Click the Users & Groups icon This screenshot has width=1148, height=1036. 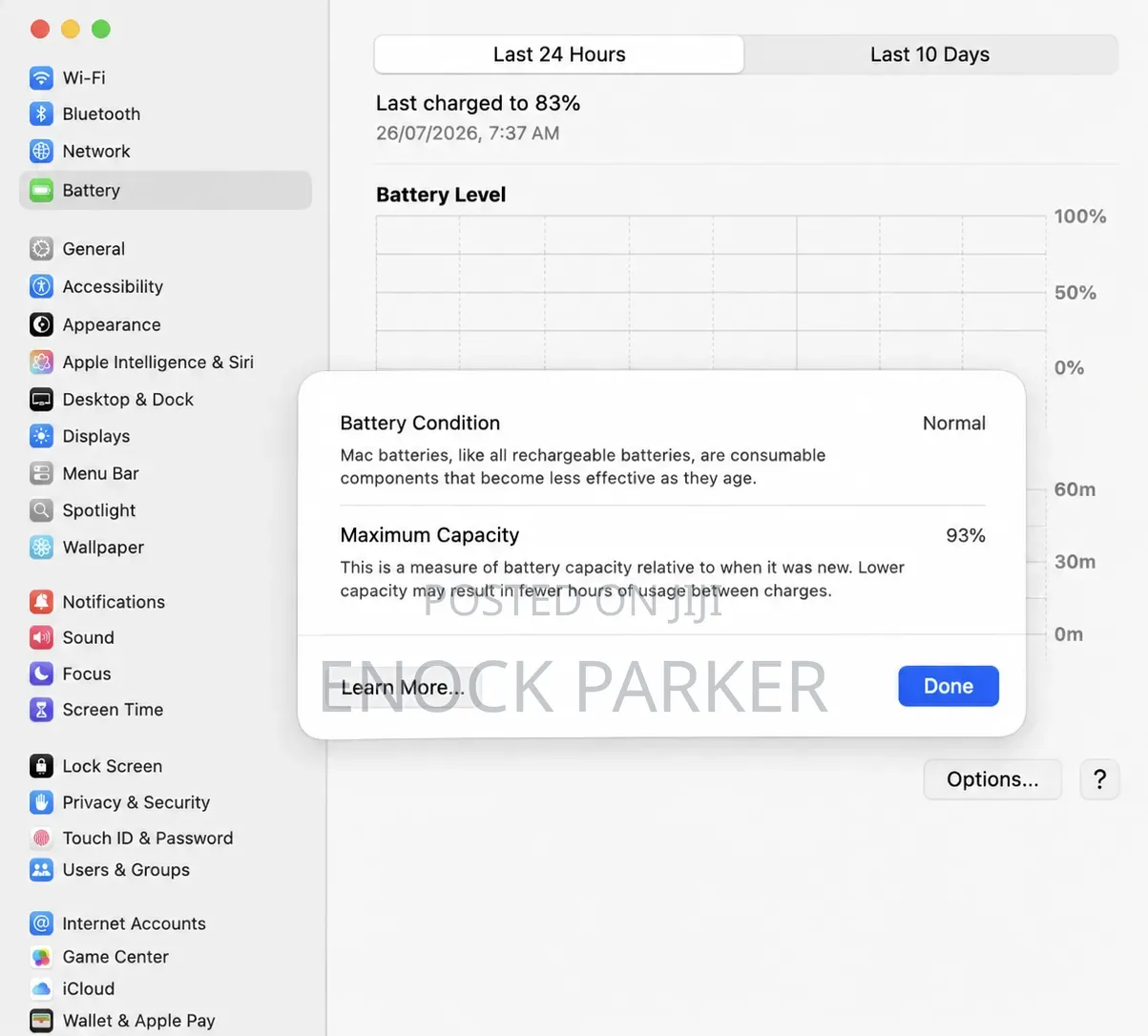(41, 869)
